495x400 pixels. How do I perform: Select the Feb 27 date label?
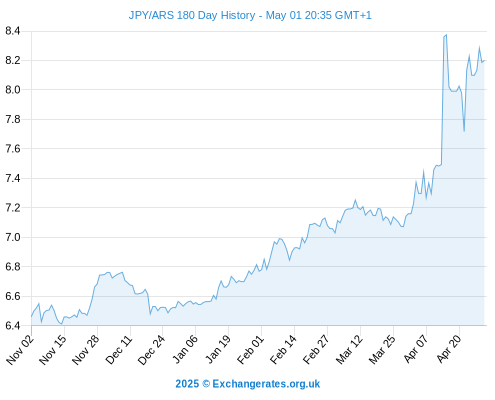tap(316, 349)
